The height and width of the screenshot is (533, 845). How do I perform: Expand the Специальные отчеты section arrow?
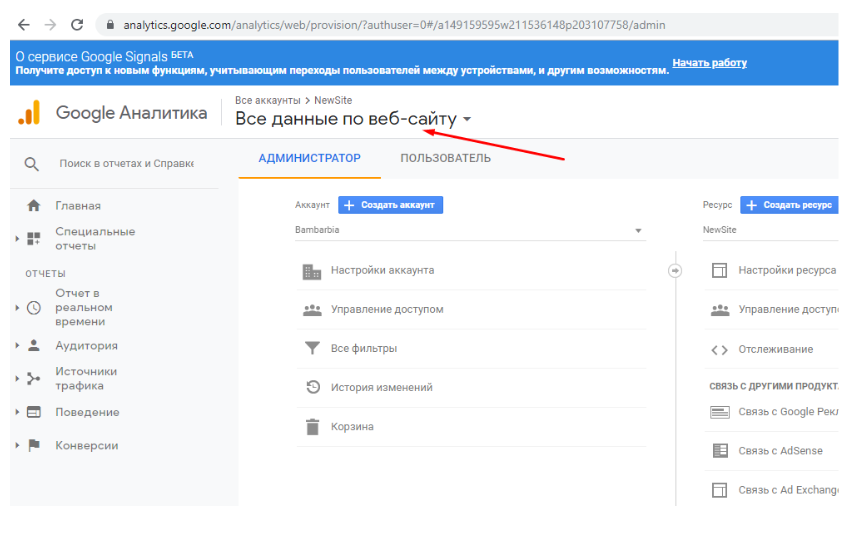tap(17, 238)
